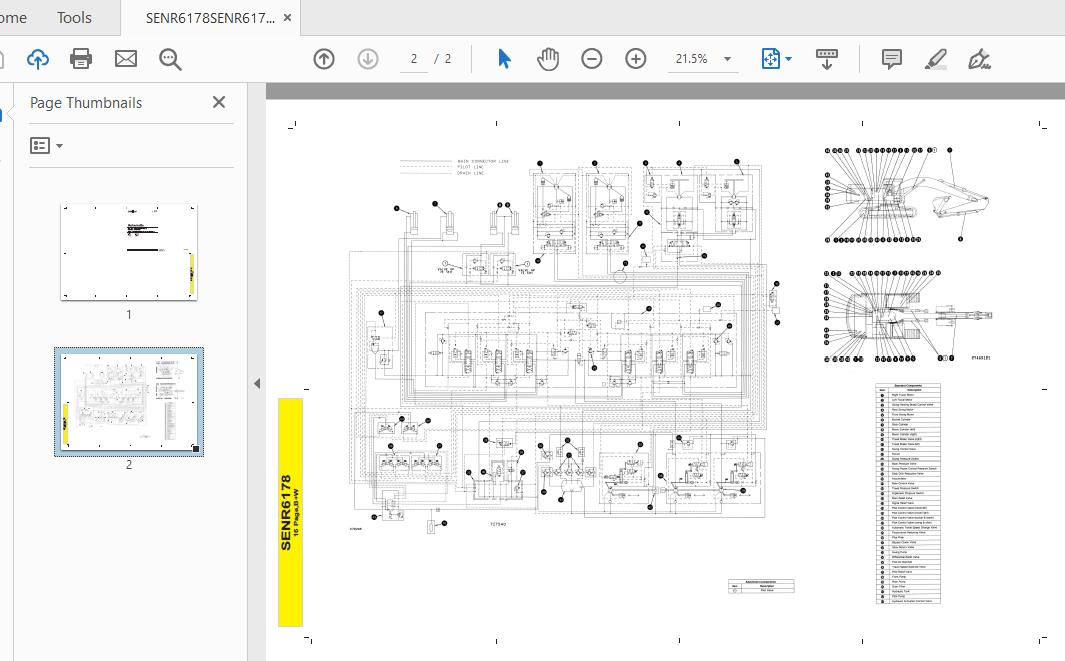This screenshot has height=661, width=1065.
Task: Select the page 1 thumbnail
Action: click(x=129, y=252)
